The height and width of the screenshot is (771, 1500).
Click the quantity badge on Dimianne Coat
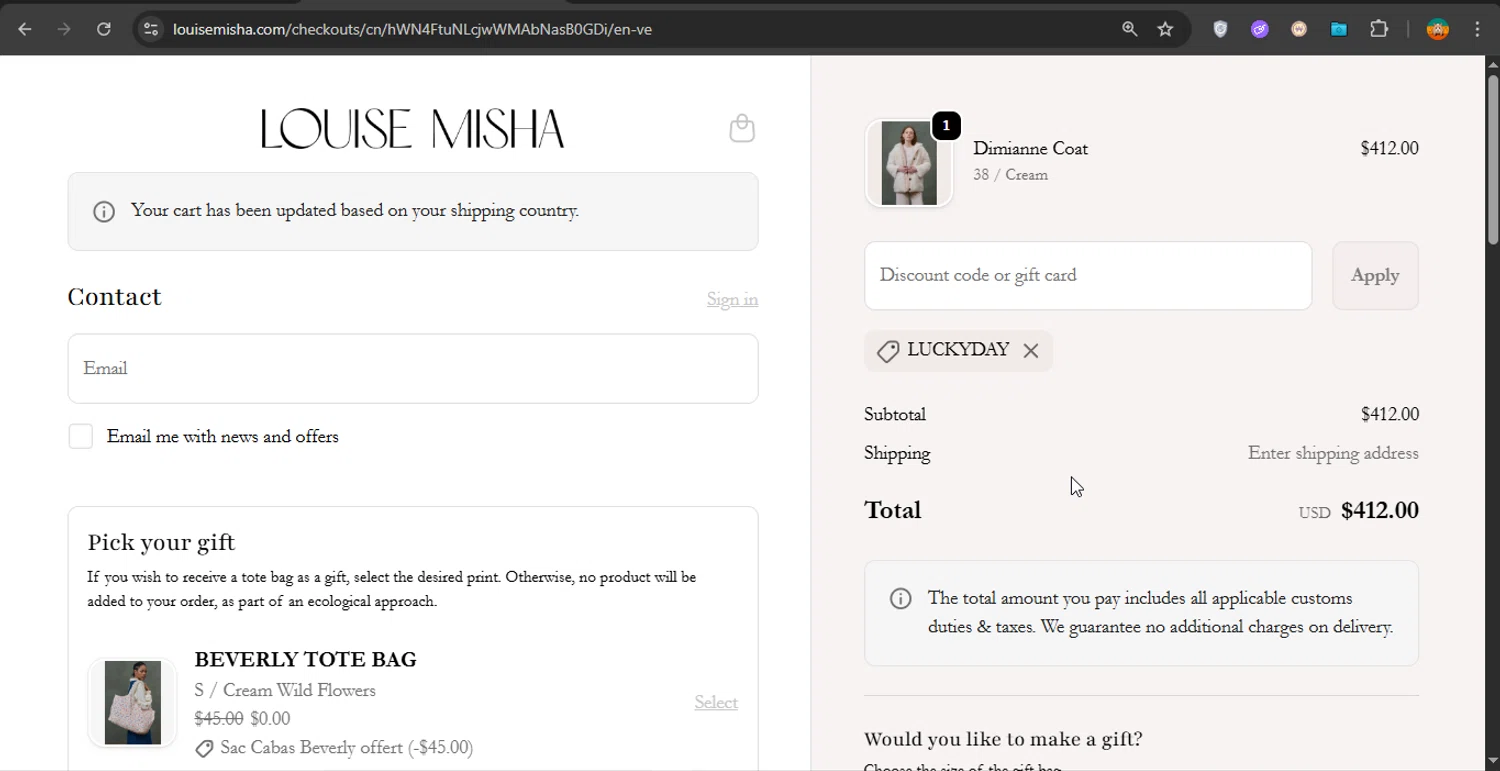click(946, 126)
